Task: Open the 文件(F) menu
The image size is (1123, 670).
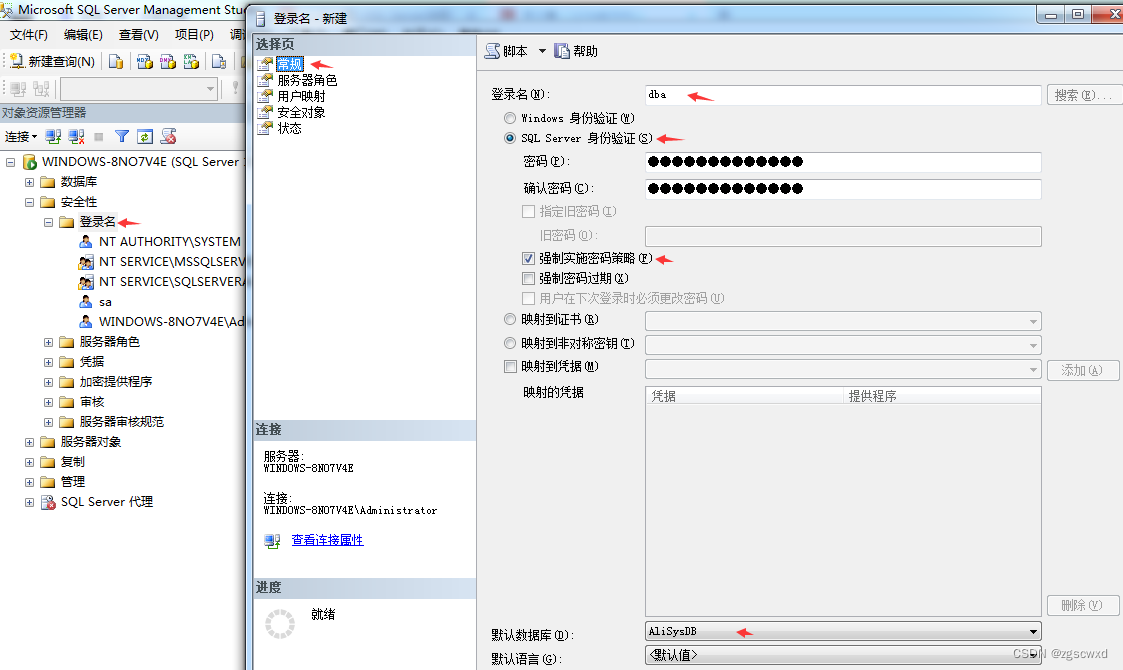Action: (x=29, y=34)
